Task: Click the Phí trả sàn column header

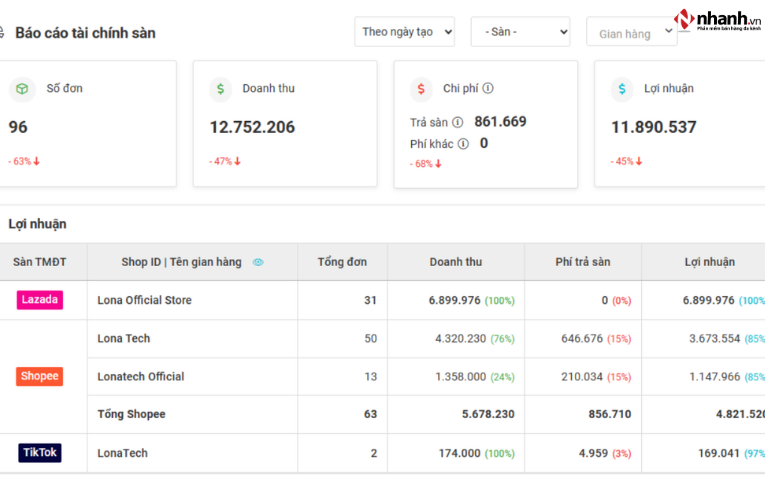Action: (x=583, y=262)
